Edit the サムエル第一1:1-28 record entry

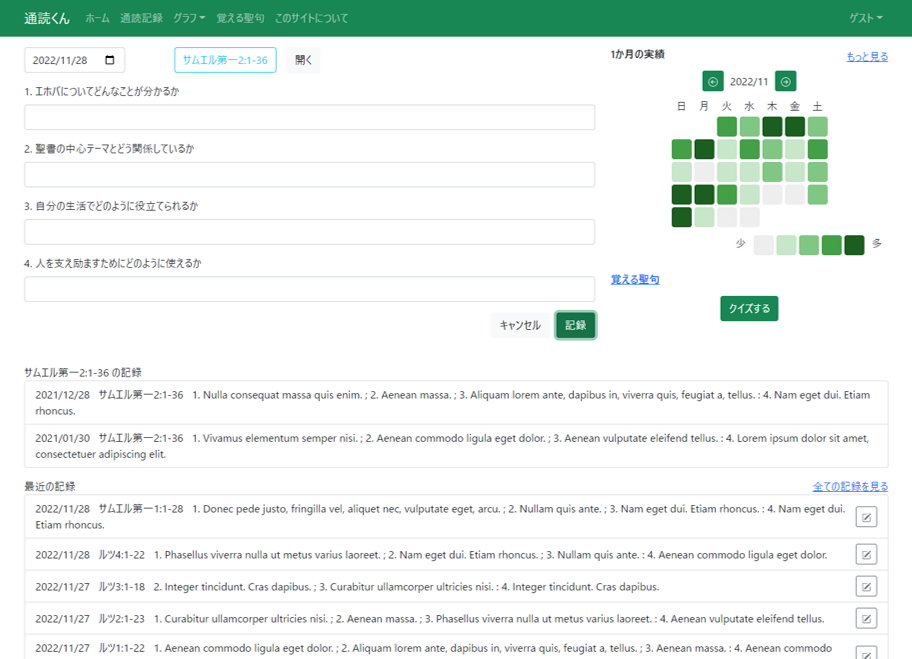pos(866,517)
